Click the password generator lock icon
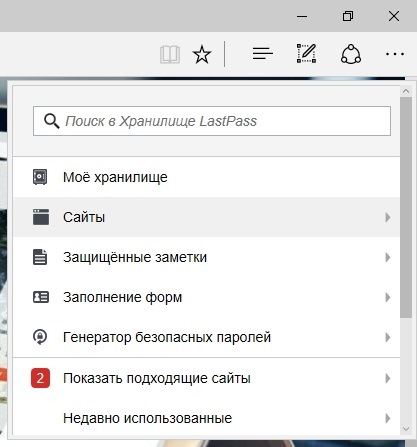Screen dimensions: 417x447 (x=40, y=337)
